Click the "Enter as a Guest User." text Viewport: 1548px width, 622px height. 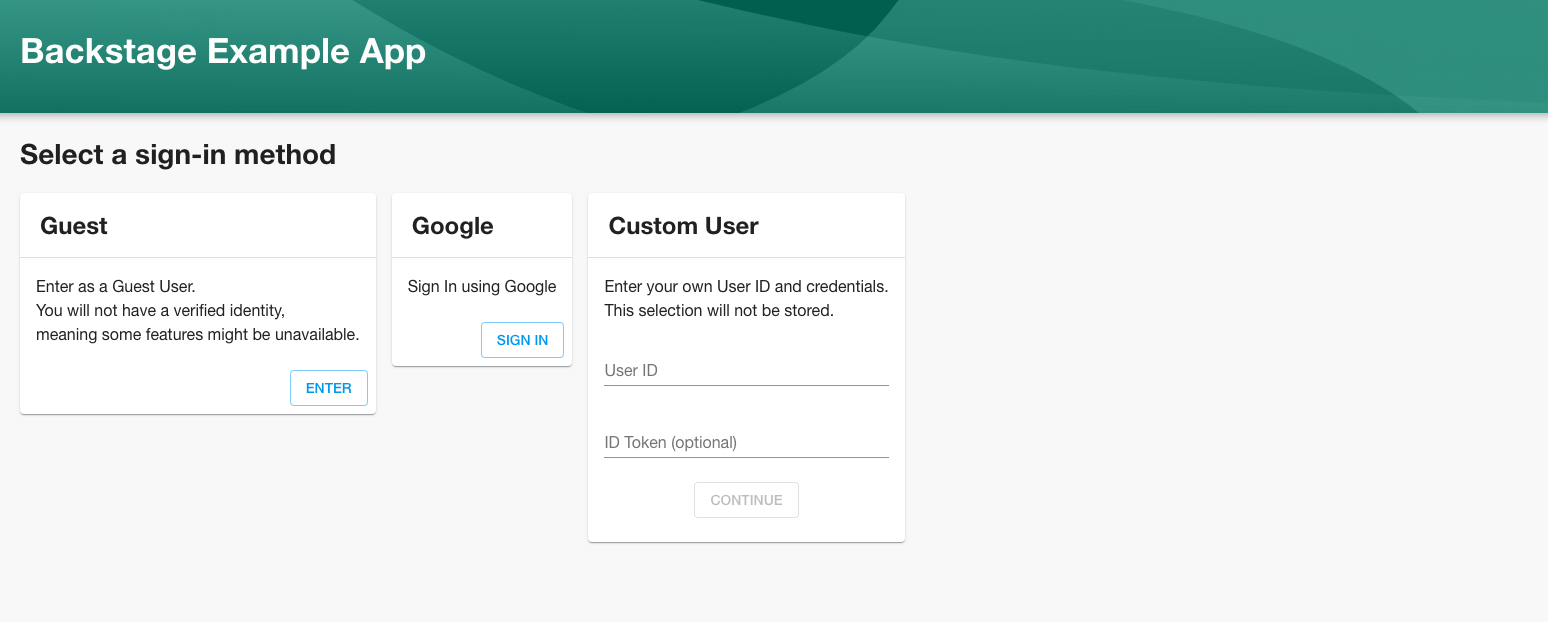(116, 287)
